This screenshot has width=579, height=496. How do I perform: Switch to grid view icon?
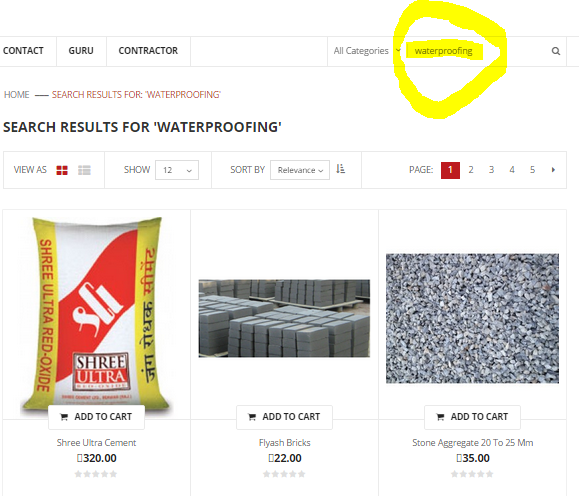pyautogui.click(x=62, y=170)
